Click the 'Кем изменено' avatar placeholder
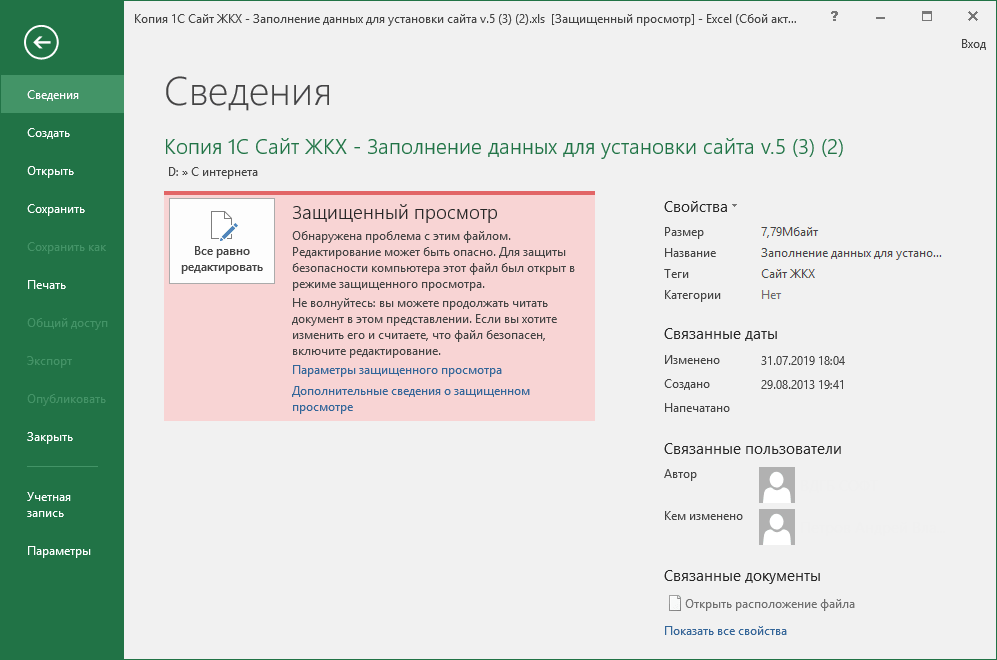The width and height of the screenshot is (997, 660). pos(777,526)
